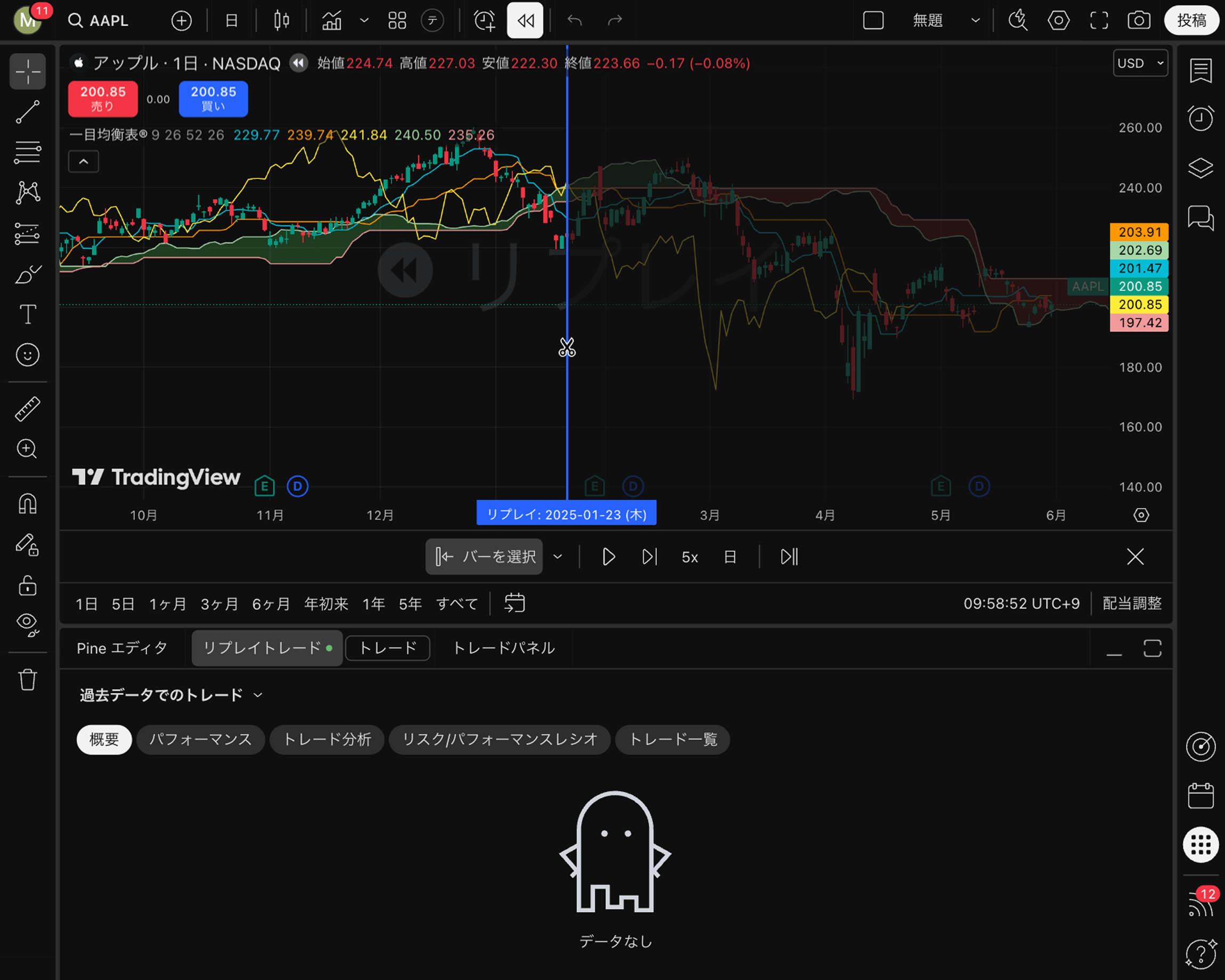The width and height of the screenshot is (1225, 980).
Task: Choose the ruler measure tool
Action: (x=27, y=409)
